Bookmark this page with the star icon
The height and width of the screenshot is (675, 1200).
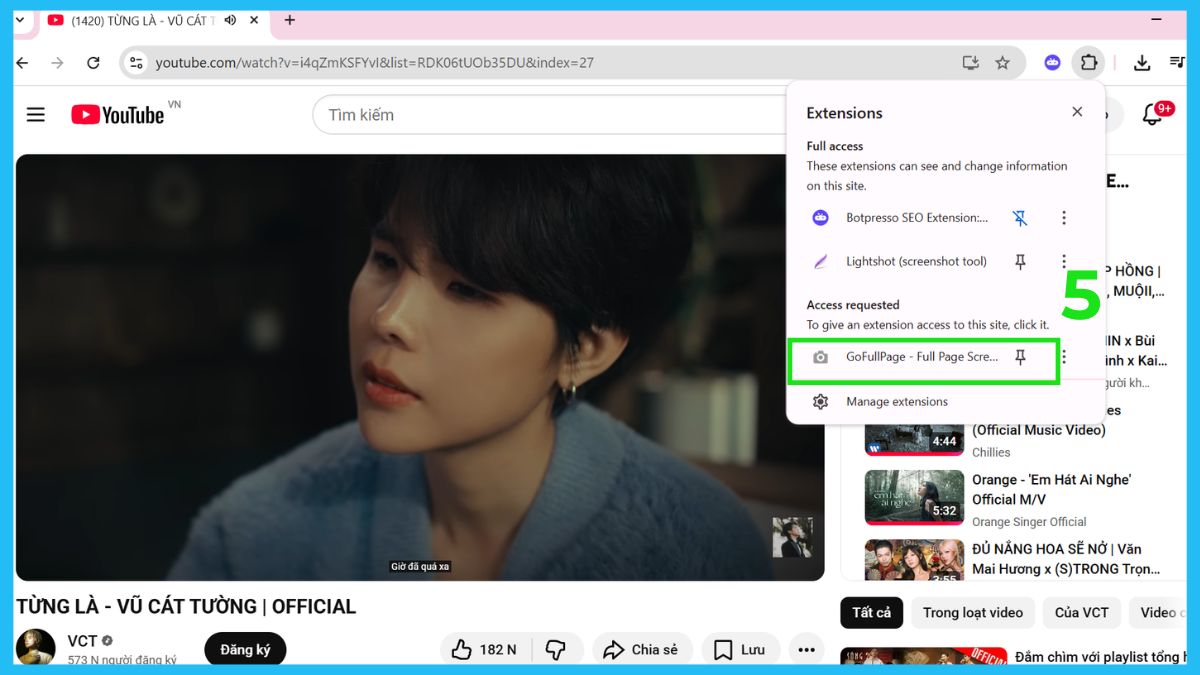click(1002, 63)
